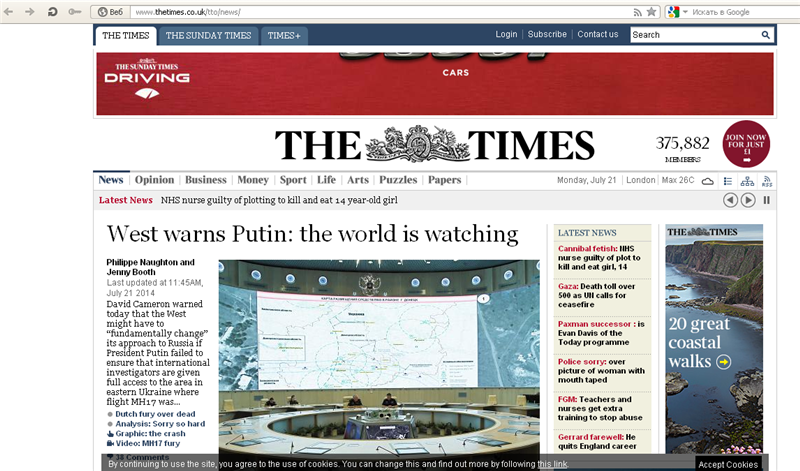Open the News section menu
The height and width of the screenshot is (471, 800).
tap(111, 180)
